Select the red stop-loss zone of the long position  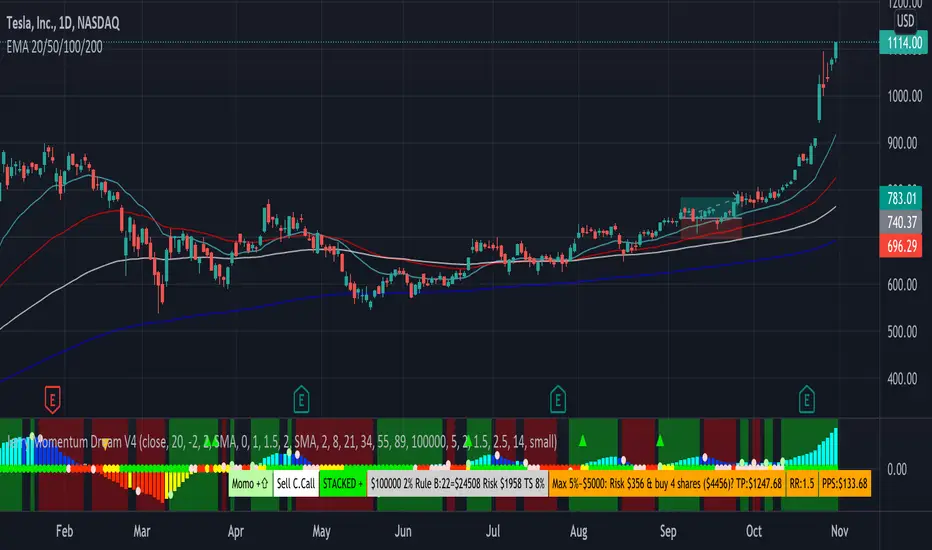(711, 230)
